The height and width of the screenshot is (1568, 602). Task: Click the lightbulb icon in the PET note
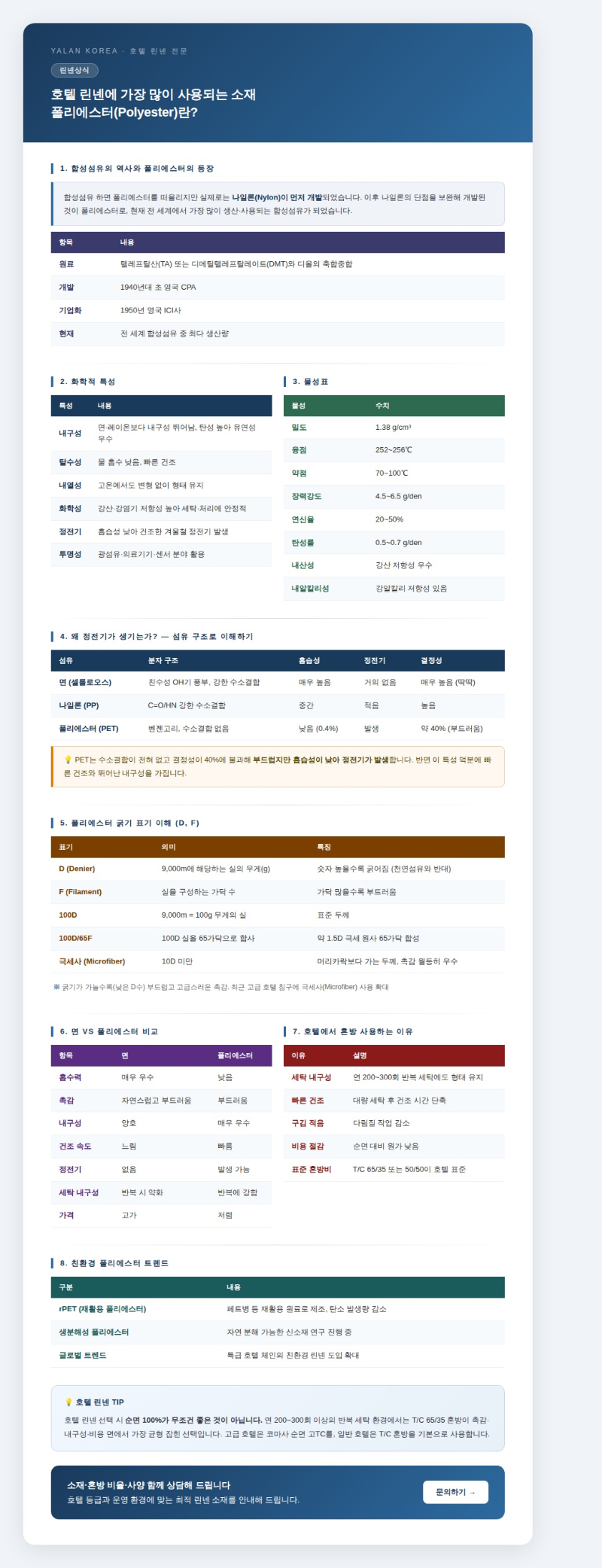pos(68,760)
